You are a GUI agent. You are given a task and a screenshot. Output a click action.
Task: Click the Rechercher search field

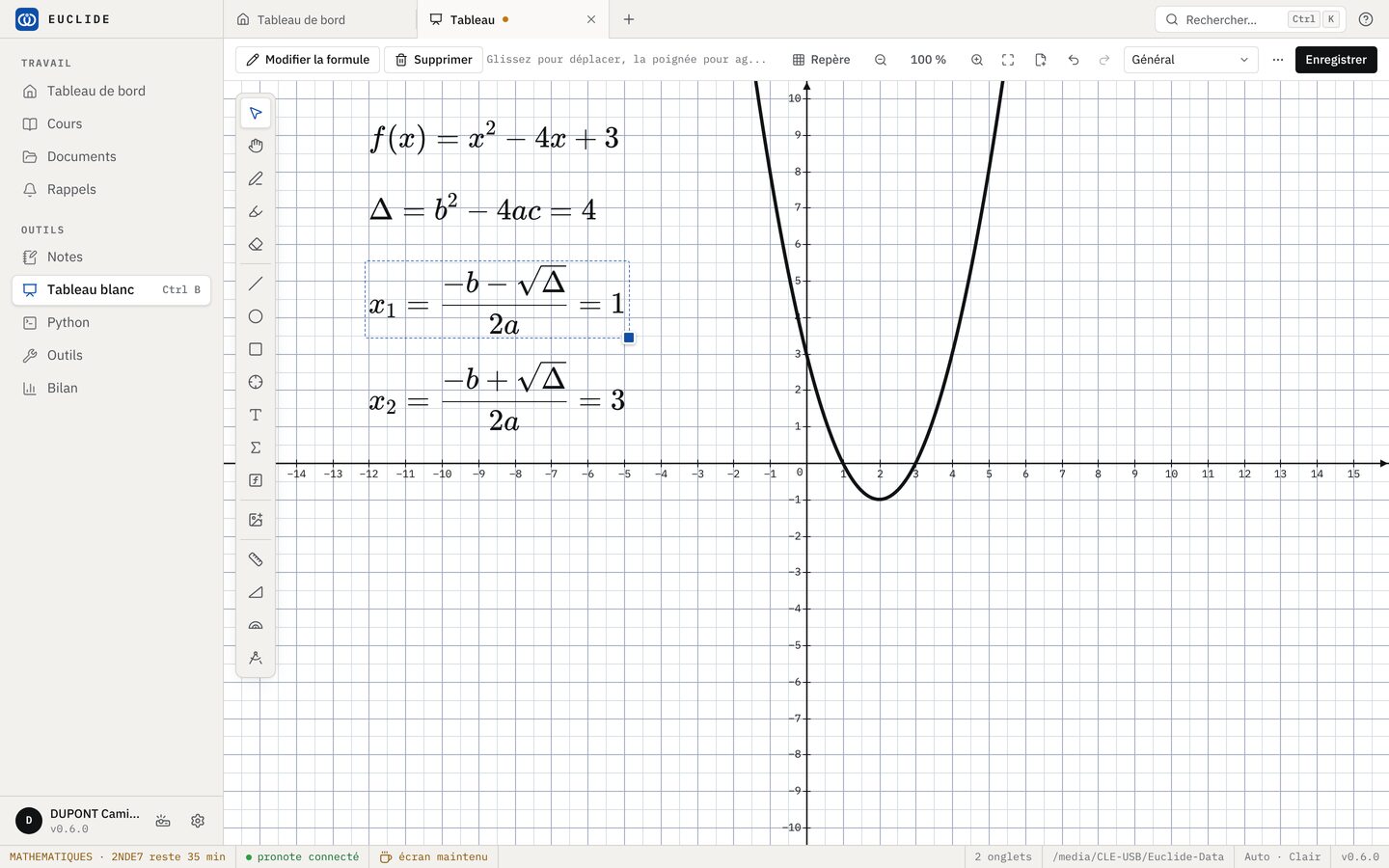click(1250, 19)
